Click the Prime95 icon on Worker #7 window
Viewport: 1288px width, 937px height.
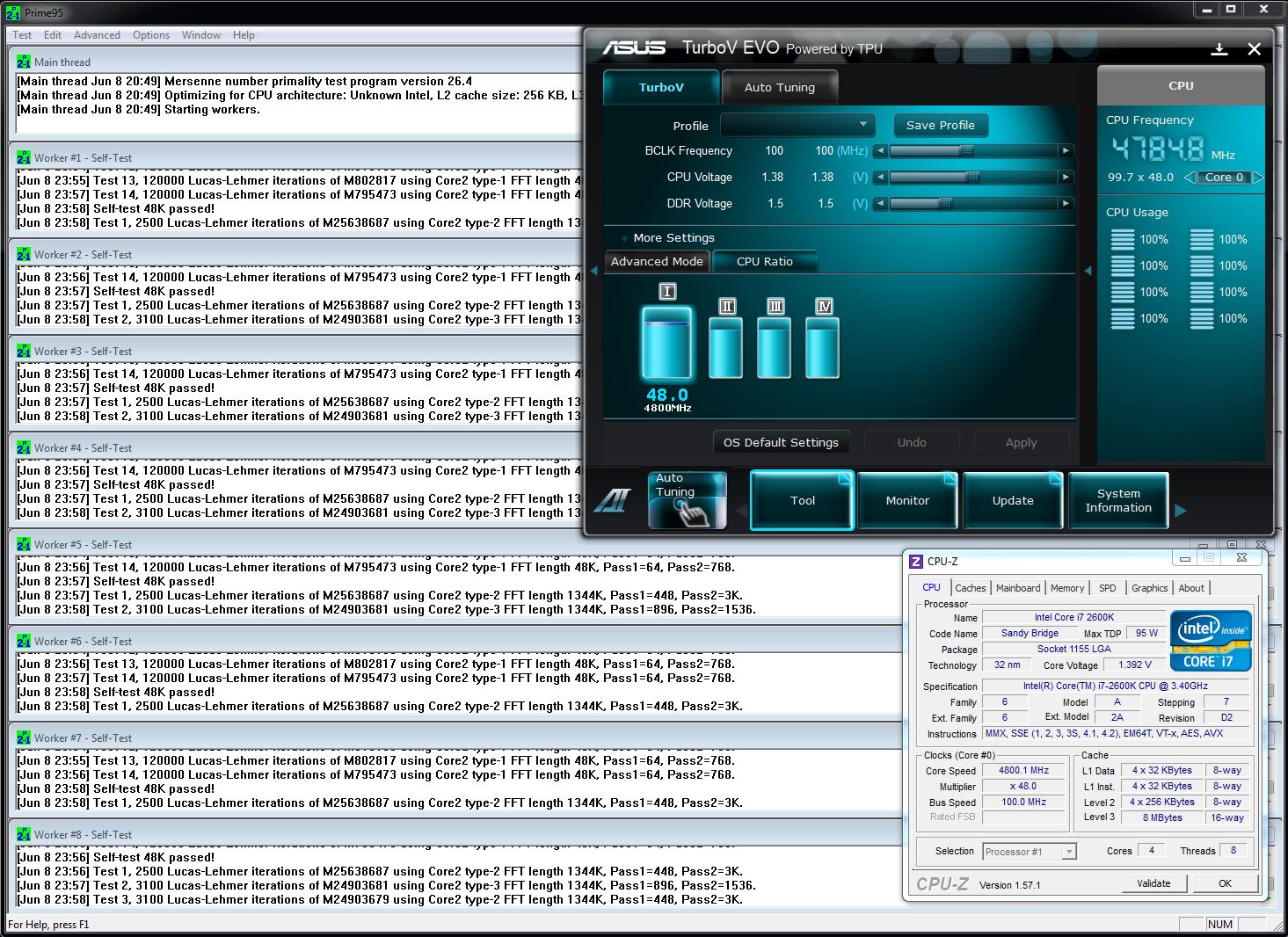tap(24, 738)
